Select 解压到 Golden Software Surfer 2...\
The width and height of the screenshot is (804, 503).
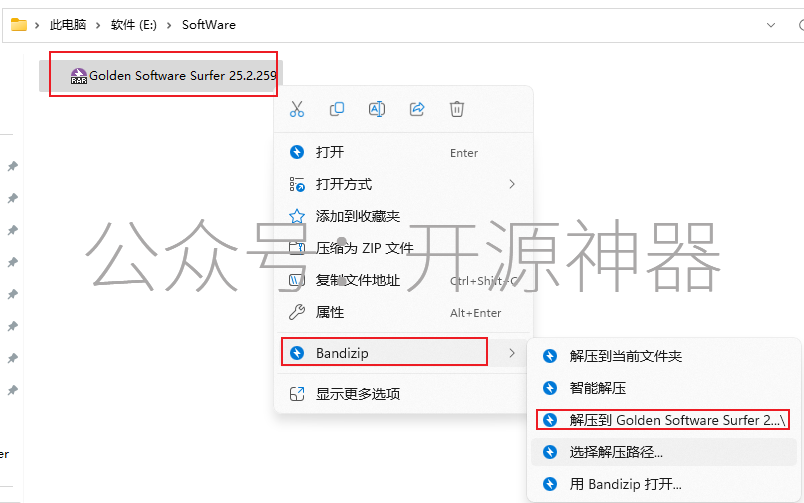click(x=664, y=420)
